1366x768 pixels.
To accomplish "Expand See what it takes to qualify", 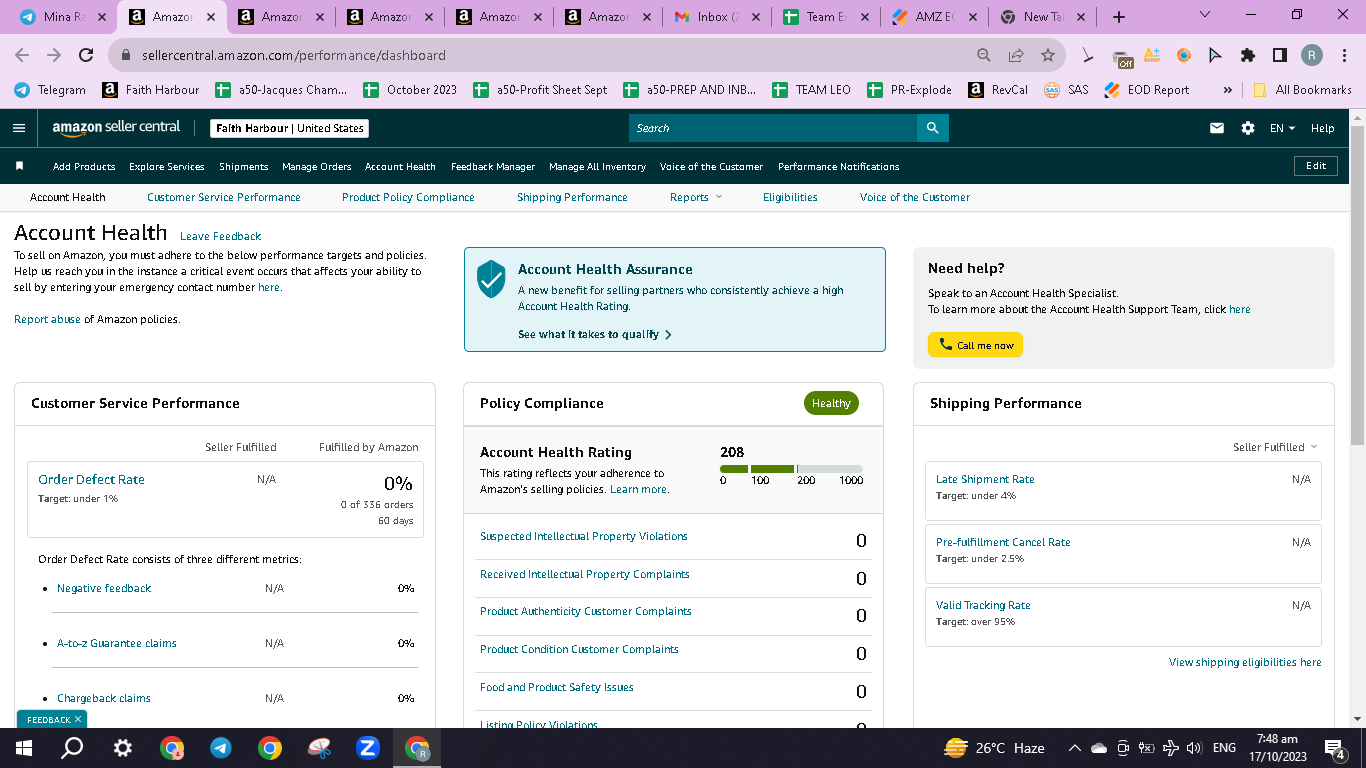I will coord(595,334).
